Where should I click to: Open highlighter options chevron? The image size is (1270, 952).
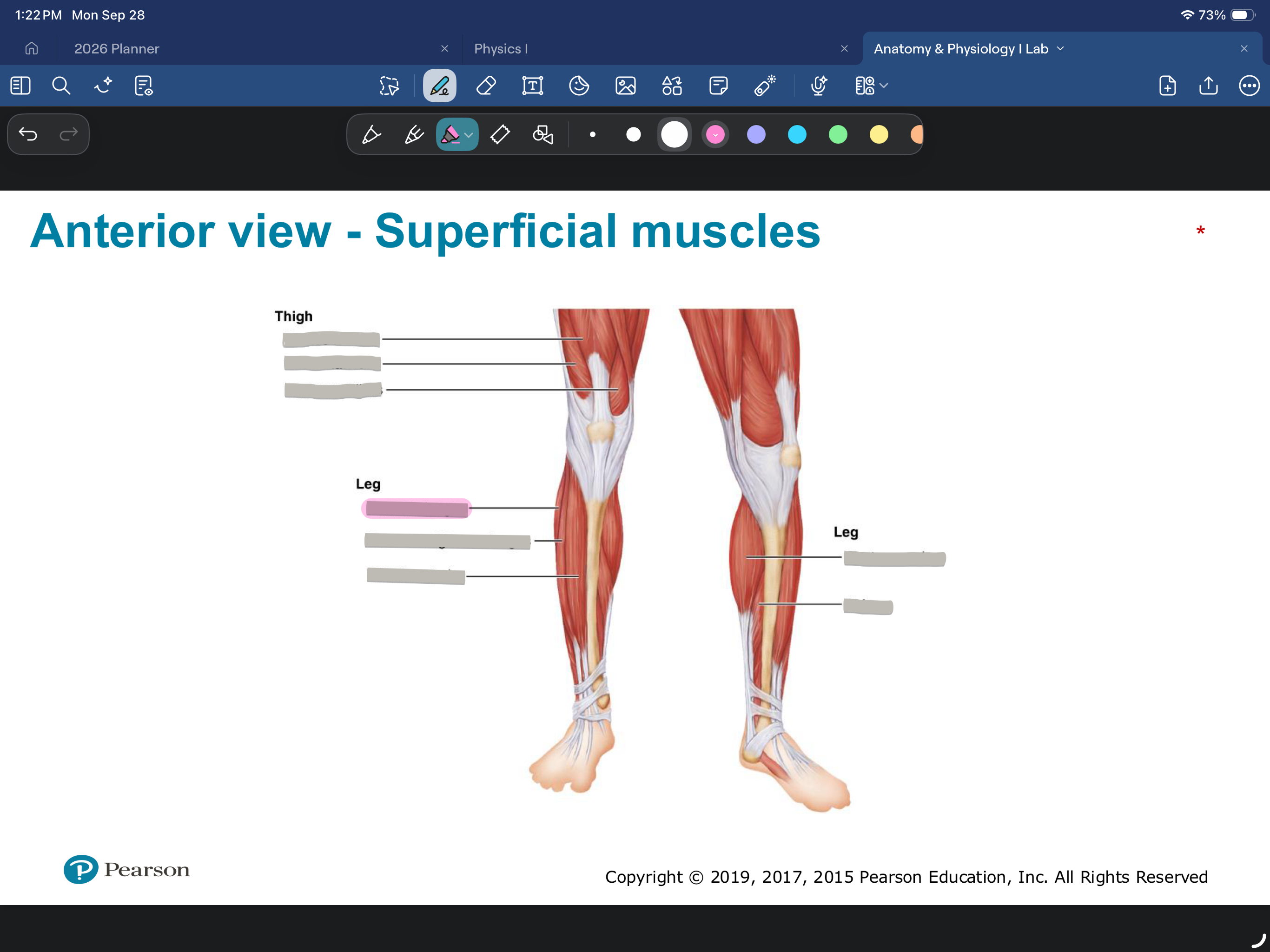(x=469, y=135)
